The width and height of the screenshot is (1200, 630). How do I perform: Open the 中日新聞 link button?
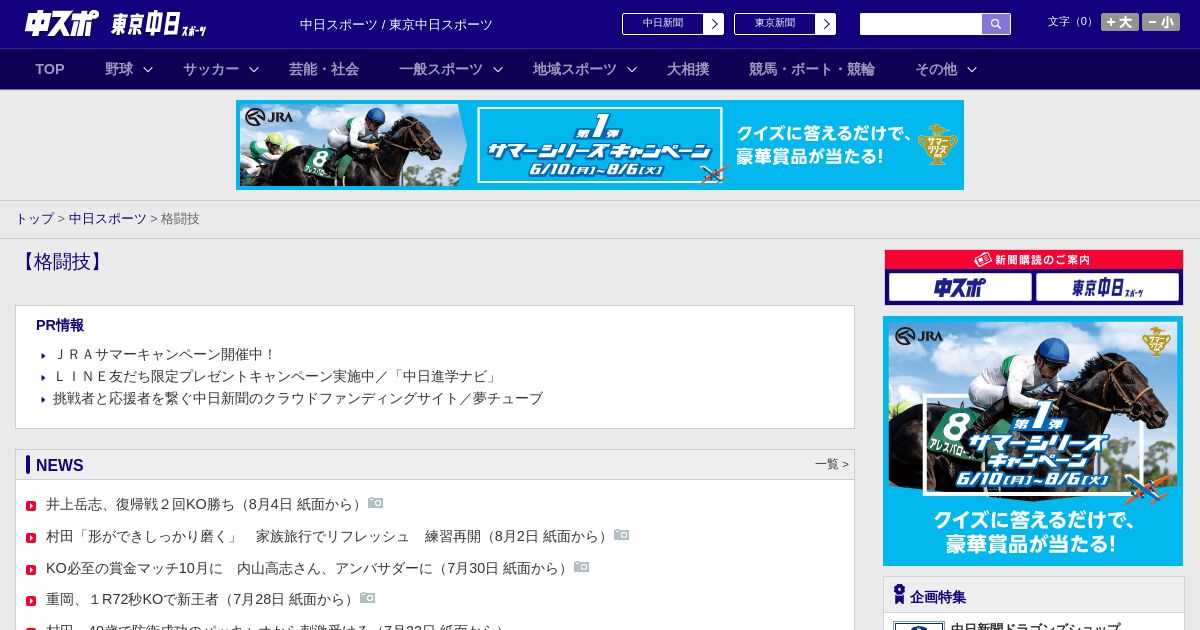point(673,24)
